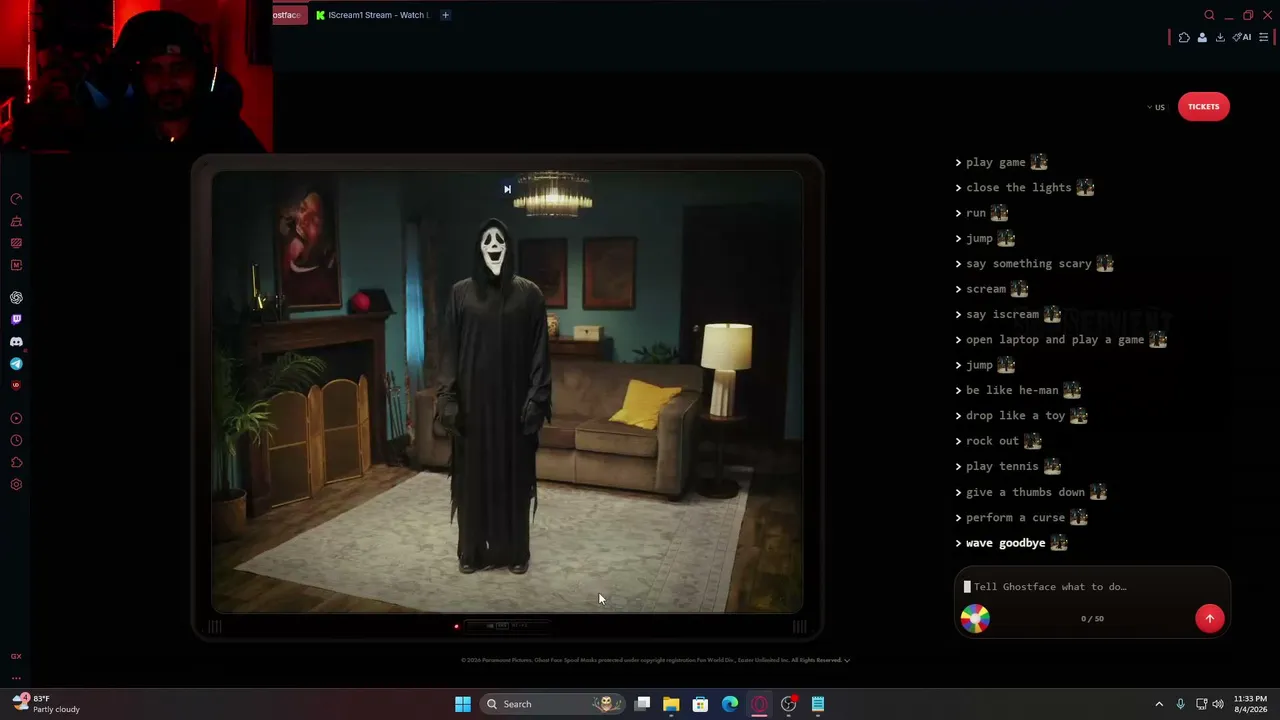Open the GX Cleaner icon in sidebar

coord(16,221)
